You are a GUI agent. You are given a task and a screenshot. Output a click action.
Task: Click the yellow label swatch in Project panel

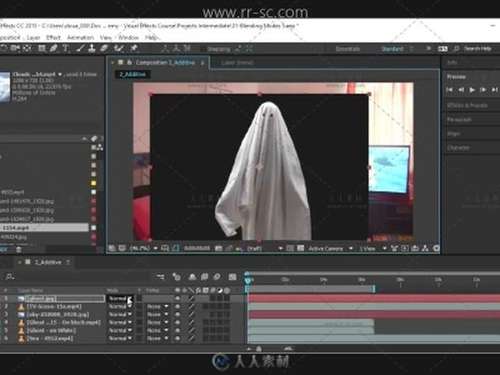coord(93,183)
